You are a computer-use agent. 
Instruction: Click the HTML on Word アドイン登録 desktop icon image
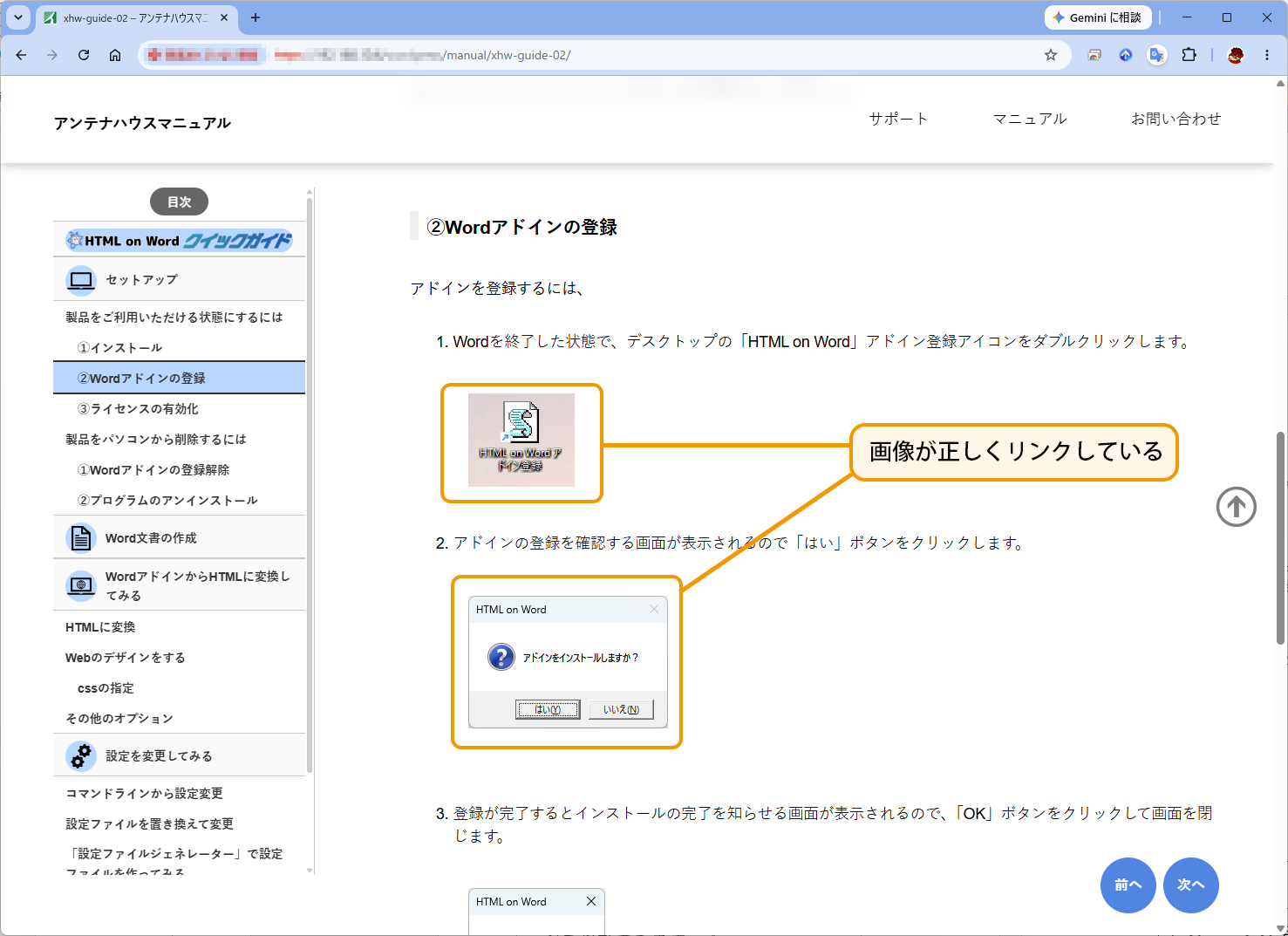point(521,440)
